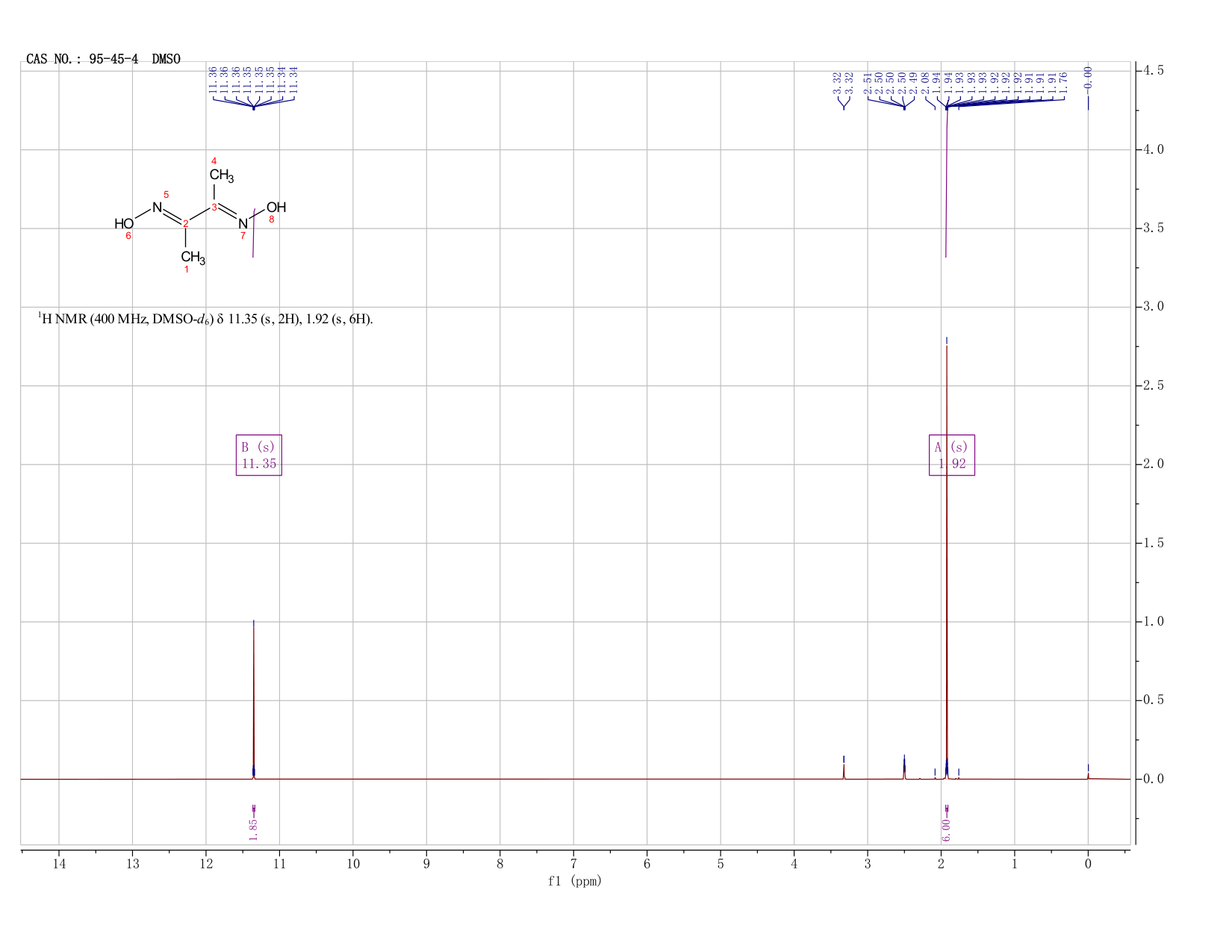Screen dimensions: 1232x952
Task: Click the 0.00 peak label at top
Action: [x=1088, y=78]
